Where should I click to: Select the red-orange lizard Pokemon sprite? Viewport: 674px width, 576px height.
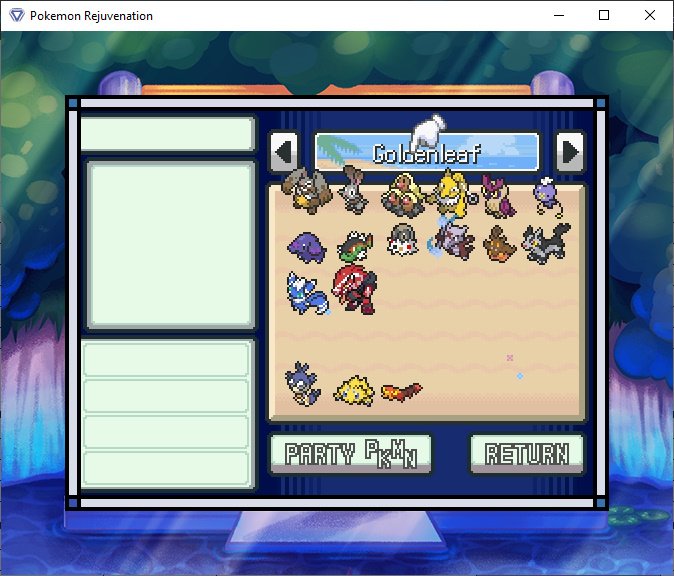(x=401, y=391)
